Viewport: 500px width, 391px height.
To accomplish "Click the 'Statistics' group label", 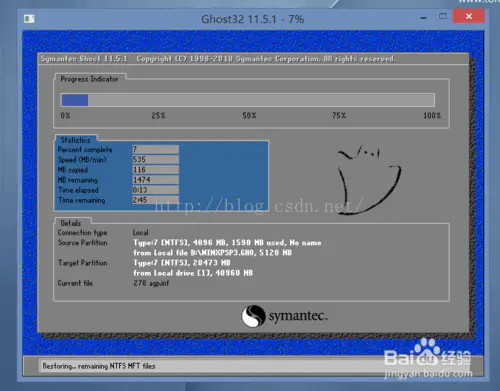I will point(75,140).
